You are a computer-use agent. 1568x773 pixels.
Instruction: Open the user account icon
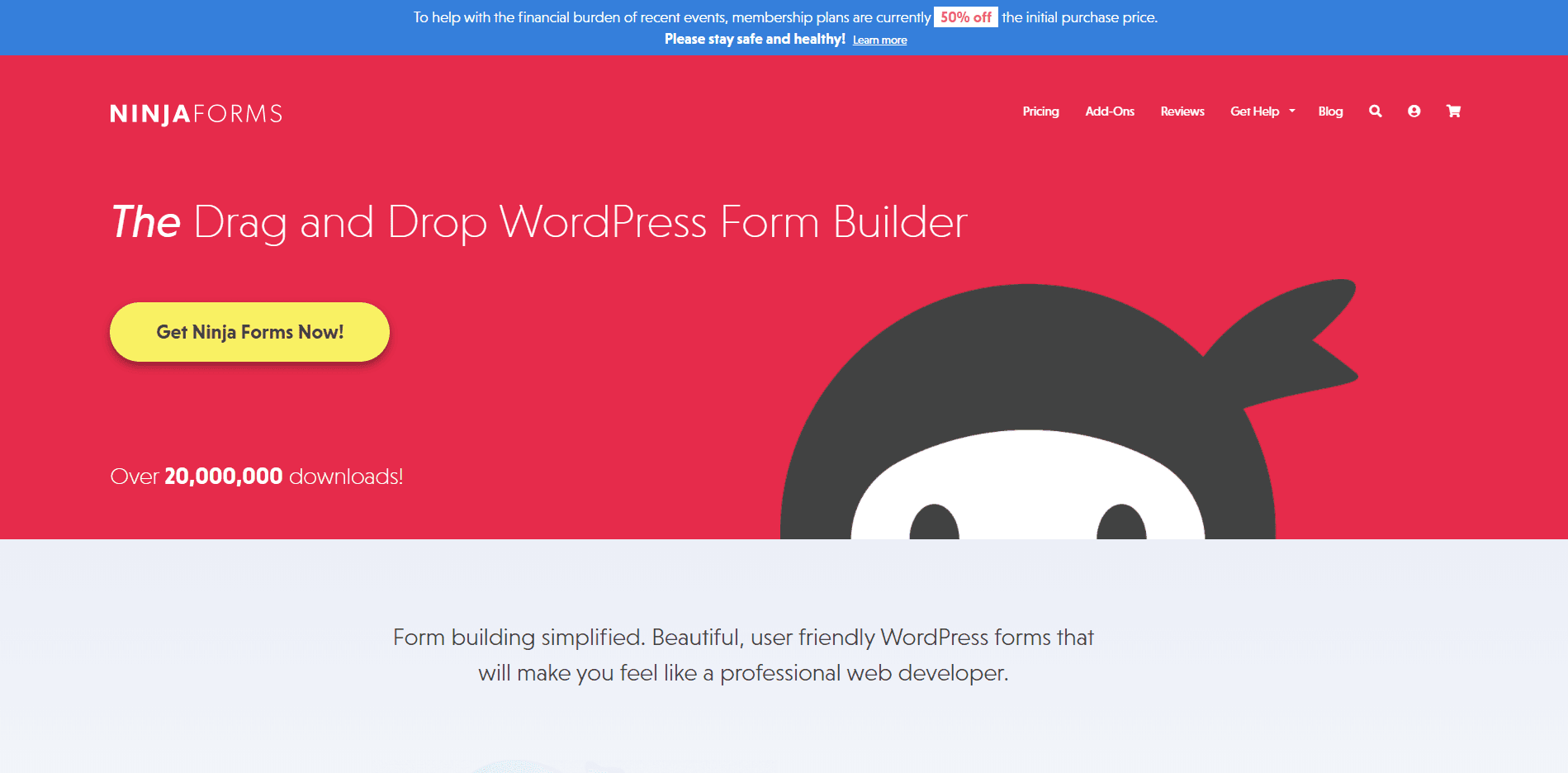click(1414, 111)
